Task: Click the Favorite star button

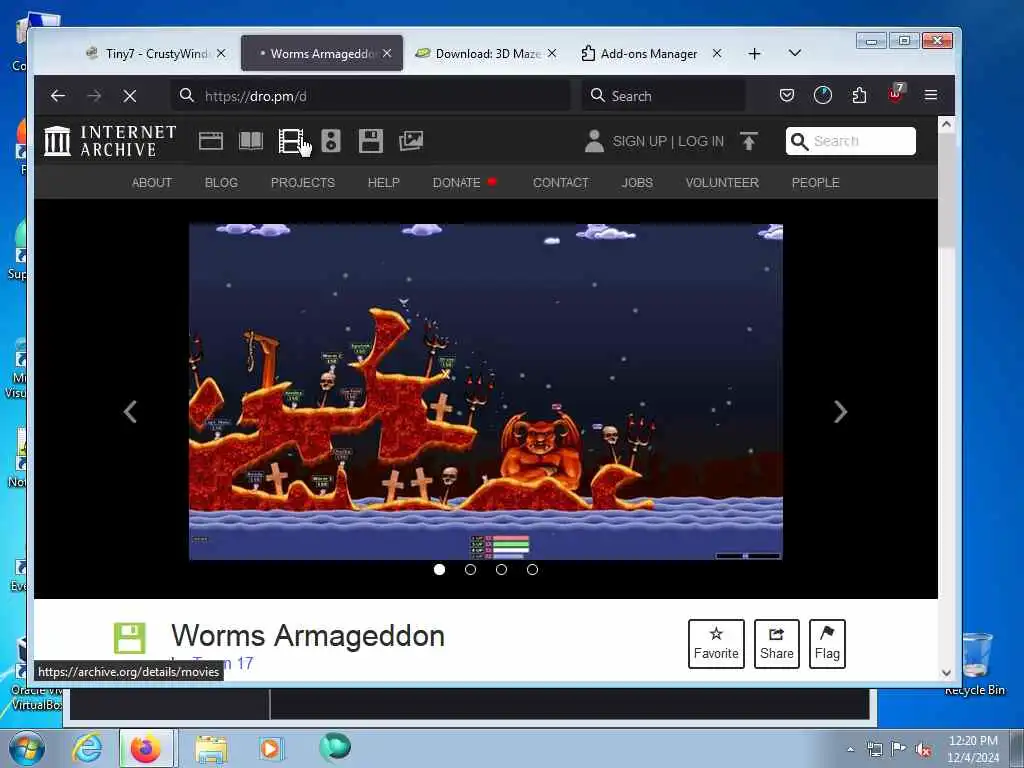Action: click(x=716, y=643)
